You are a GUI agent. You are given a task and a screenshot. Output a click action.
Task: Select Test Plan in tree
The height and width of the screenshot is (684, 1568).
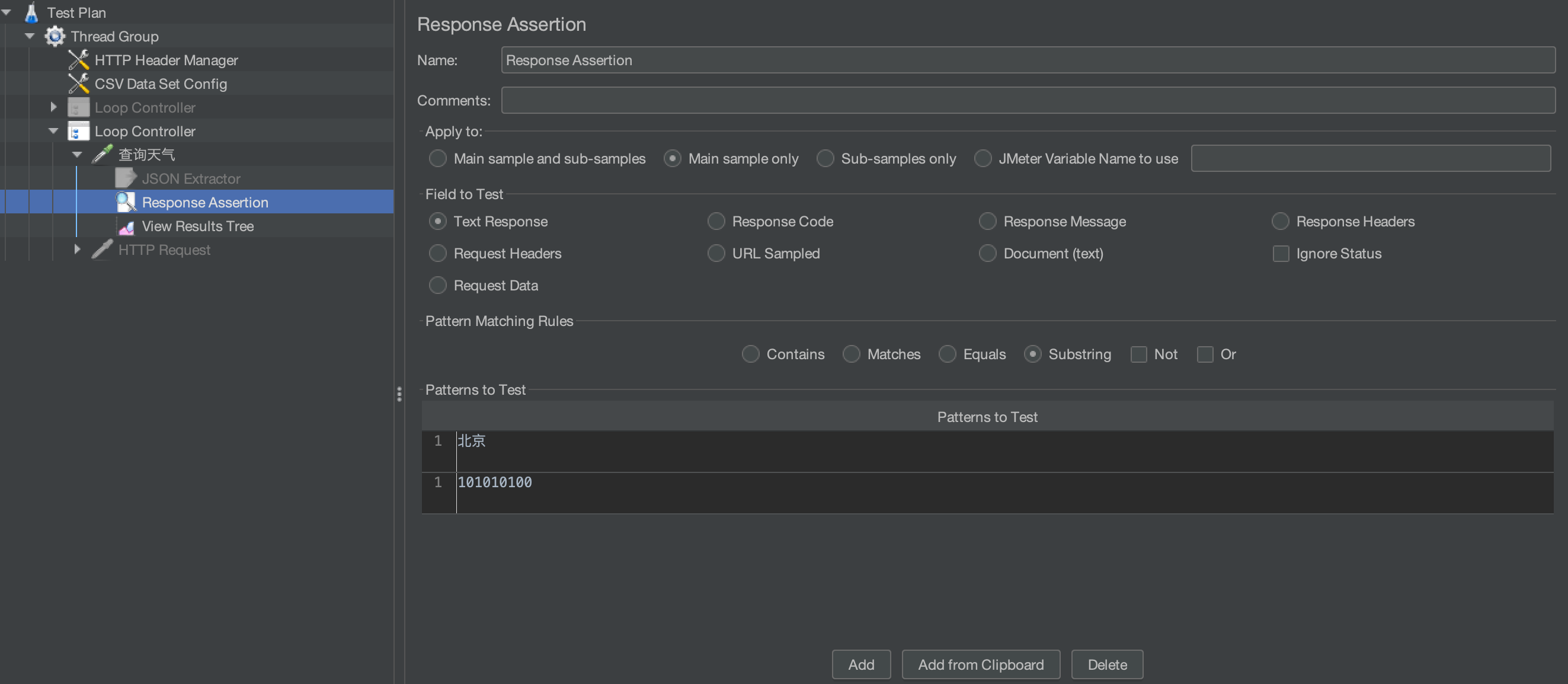click(x=76, y=12)
